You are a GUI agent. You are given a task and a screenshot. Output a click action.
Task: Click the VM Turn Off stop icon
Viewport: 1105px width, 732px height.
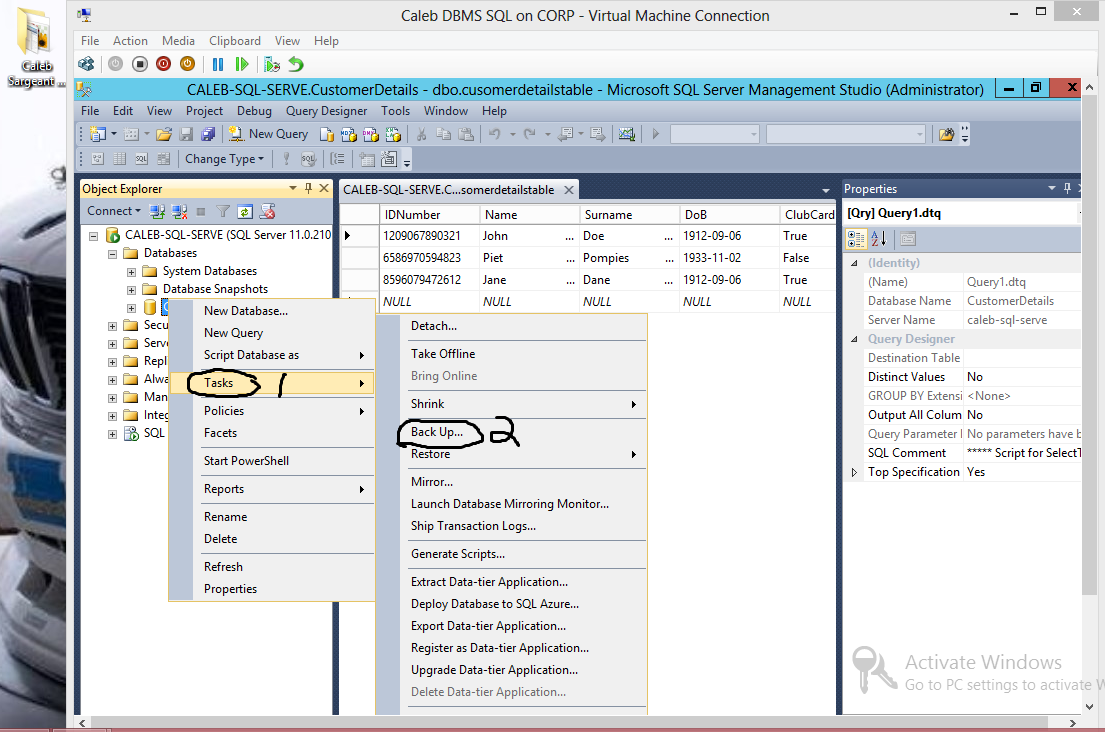pos(140,64)
